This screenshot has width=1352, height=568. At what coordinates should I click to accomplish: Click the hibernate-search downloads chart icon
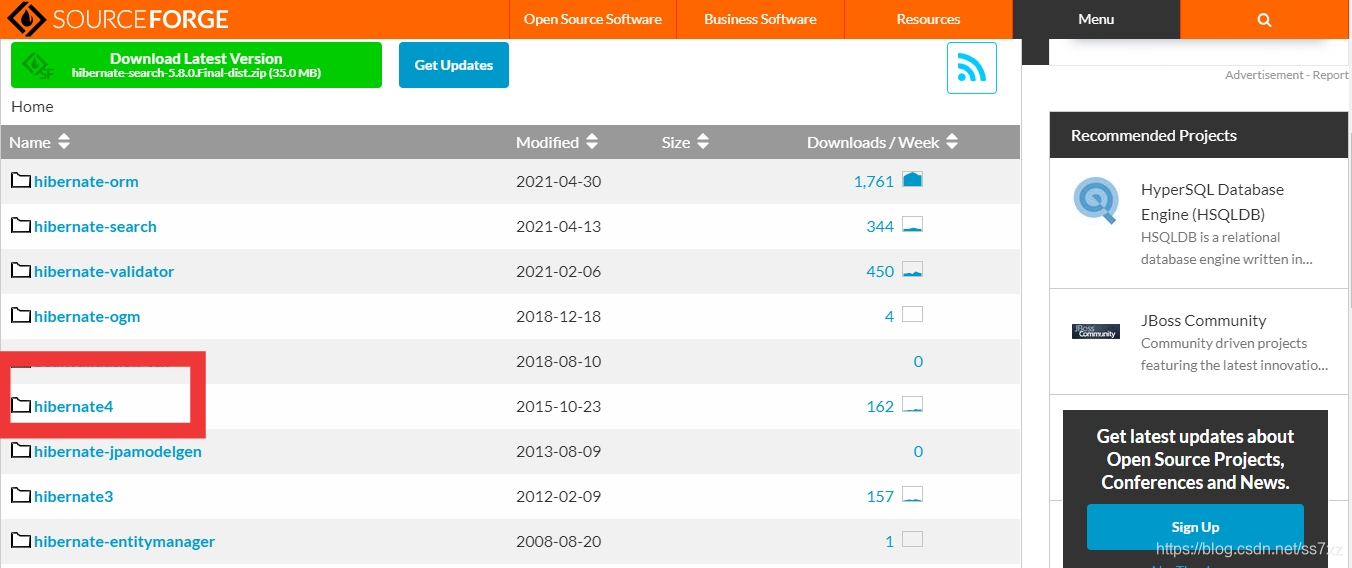tap(912, 225)
